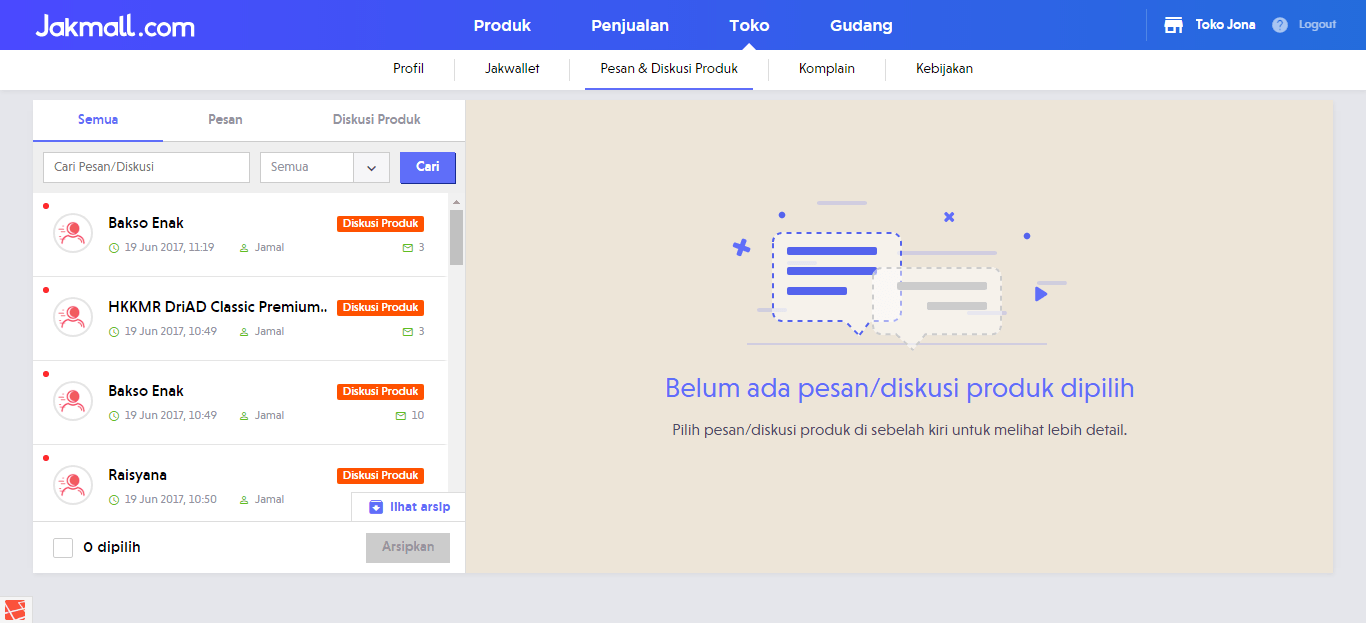Click the scrollbar up arrow in message list
1366x623 pixels.
click(456, 202)
